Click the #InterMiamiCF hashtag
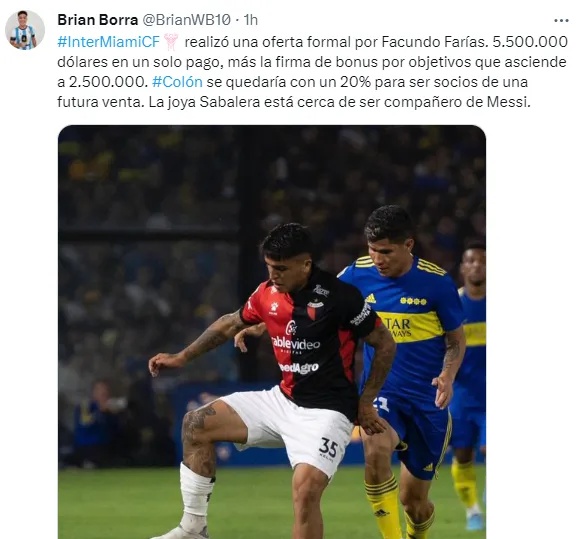The height and width of the screenshot is (539, 581). pyautogui.click(x=108, y=42)
